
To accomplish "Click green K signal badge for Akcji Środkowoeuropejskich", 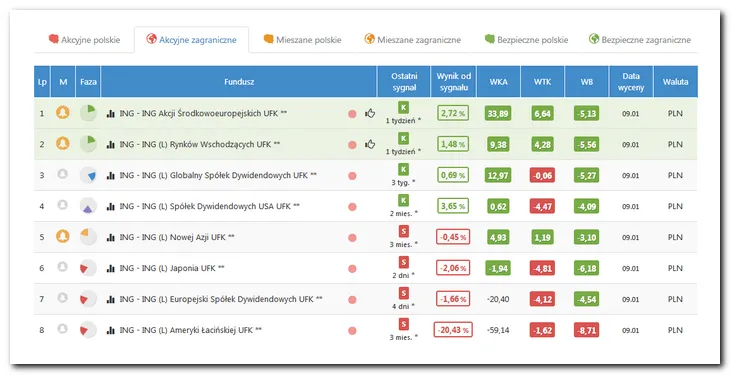I will (404, 108).
